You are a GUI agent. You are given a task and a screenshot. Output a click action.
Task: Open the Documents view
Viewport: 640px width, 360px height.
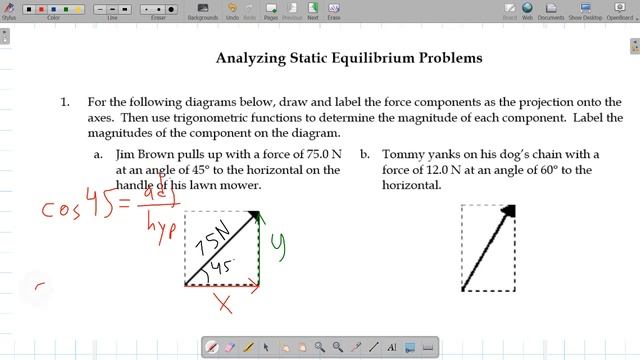click(x=551, y=11)
